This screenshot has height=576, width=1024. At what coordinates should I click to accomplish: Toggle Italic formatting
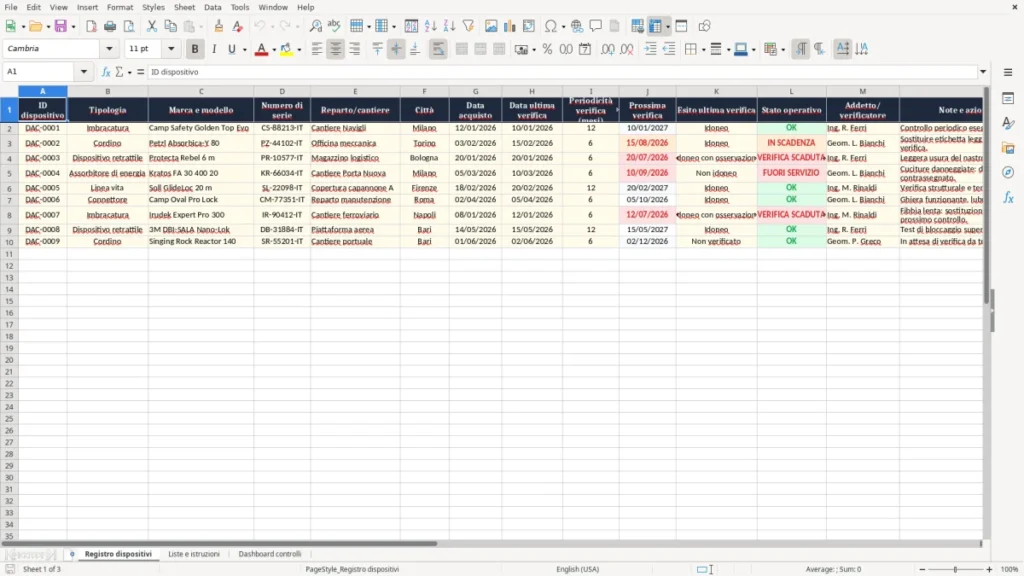click(214, 49)
